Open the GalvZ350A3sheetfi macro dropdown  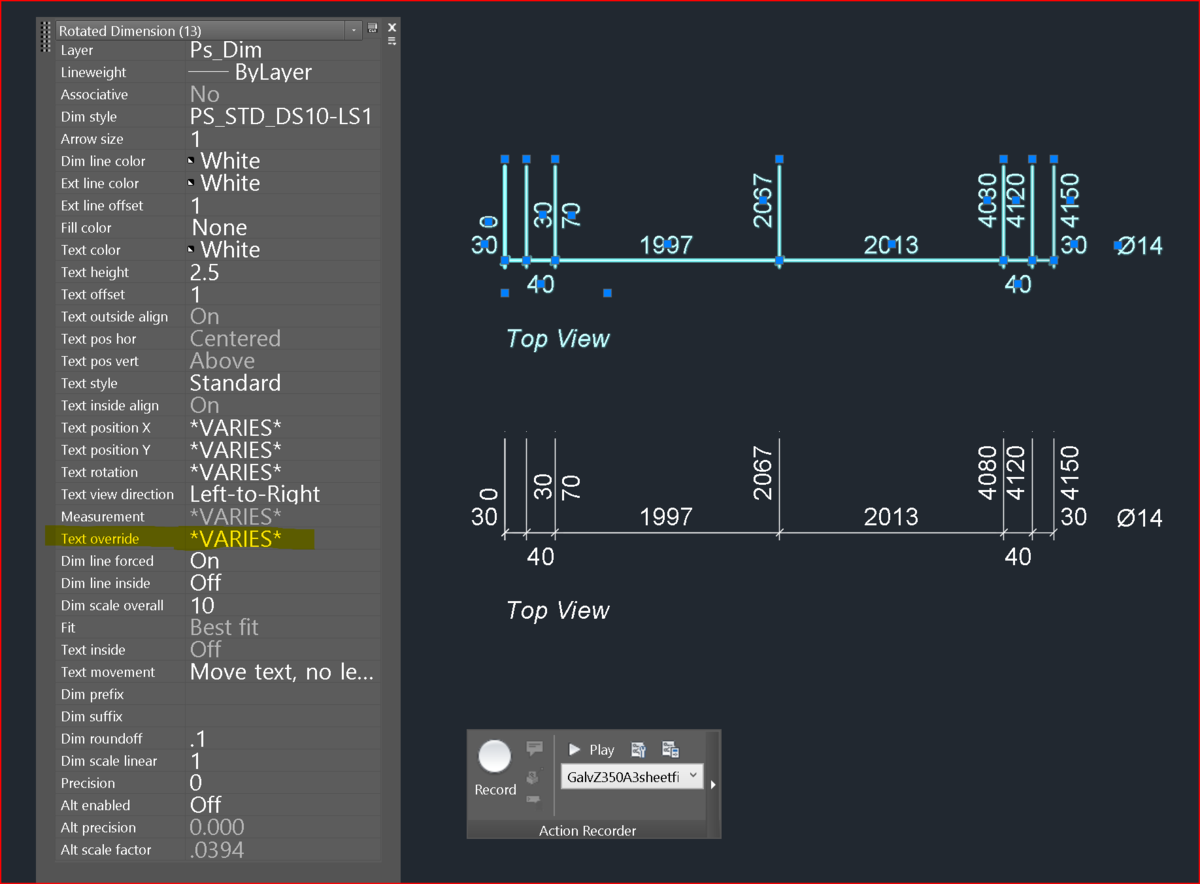632,776
